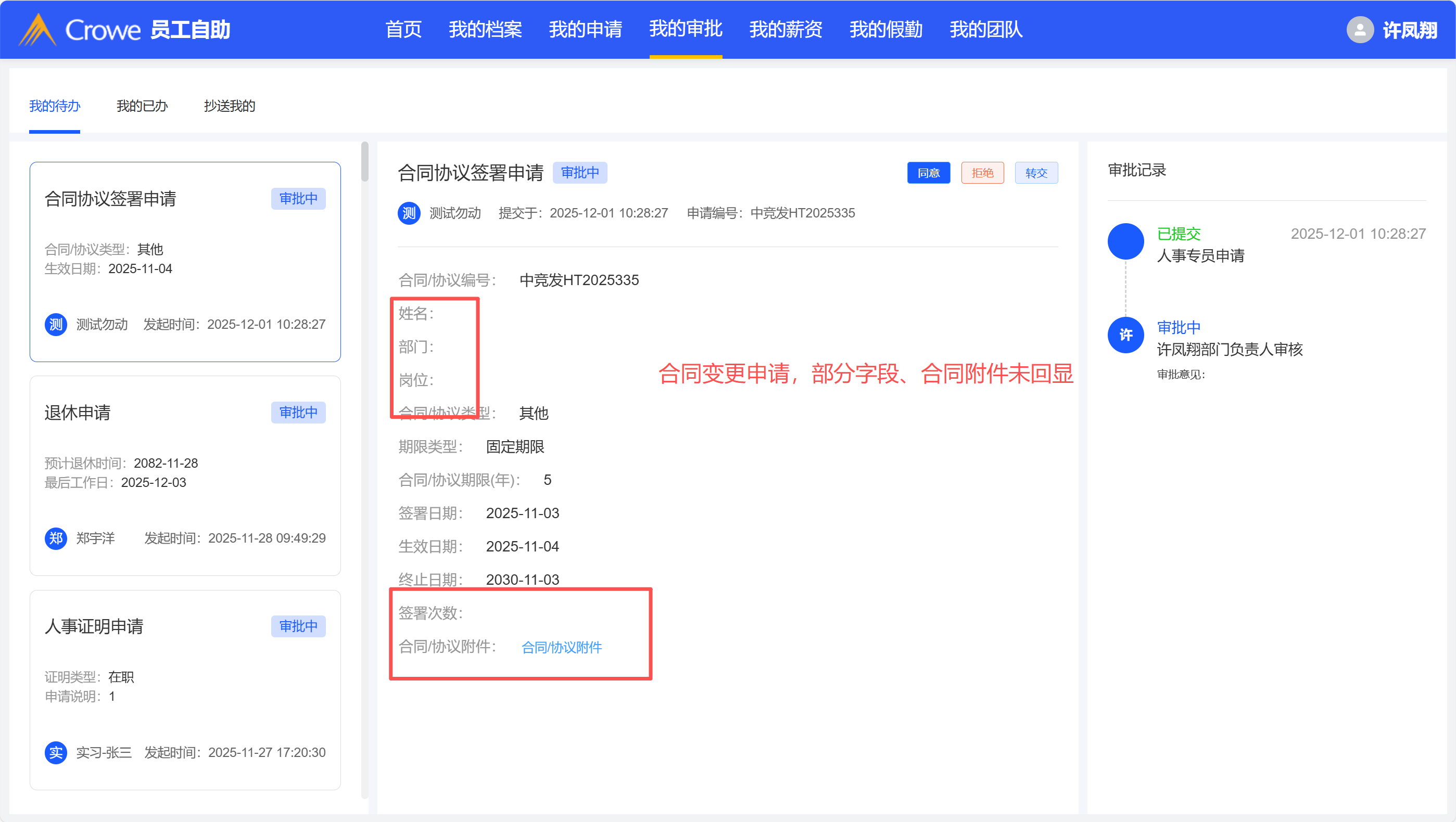Click the blue 已提交 timeline node
1456x822 pixels.
click(1125, 241)
